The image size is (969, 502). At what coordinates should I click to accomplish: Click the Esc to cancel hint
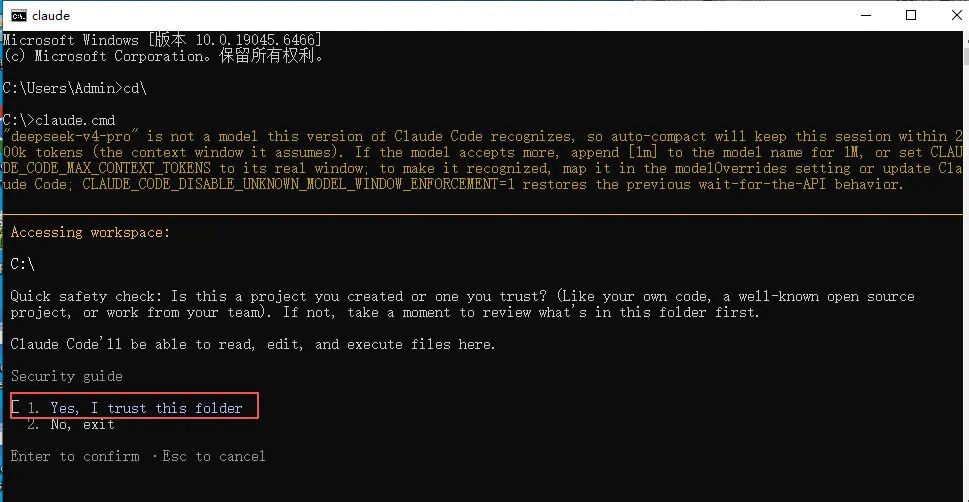tap(214, 456)
